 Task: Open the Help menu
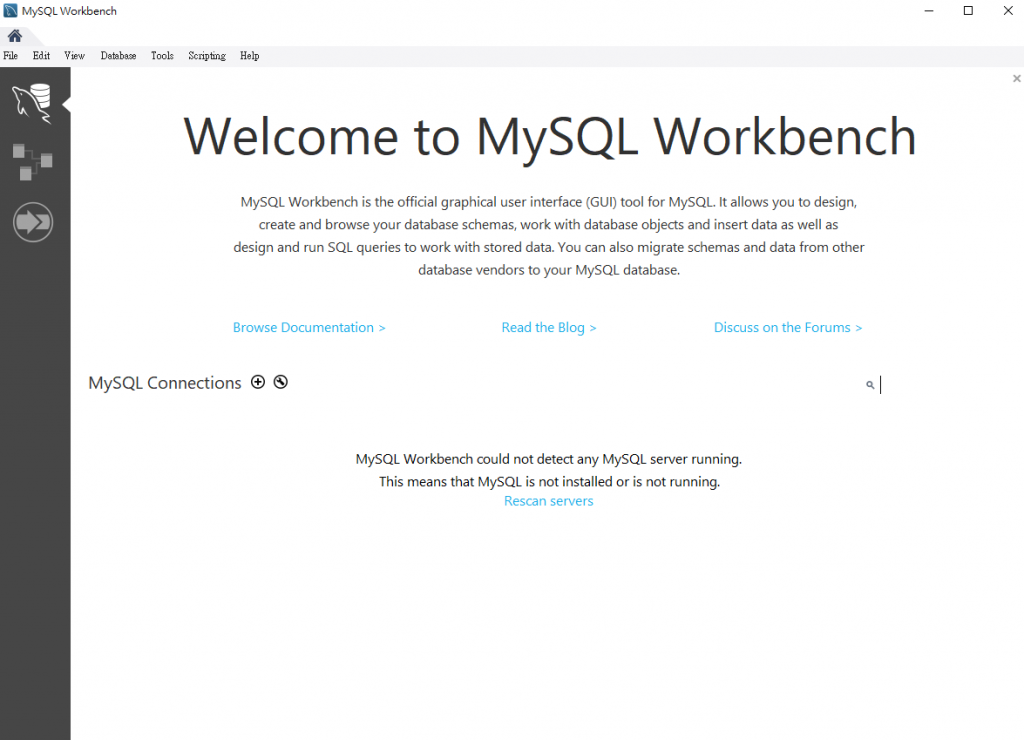[249, 56]
